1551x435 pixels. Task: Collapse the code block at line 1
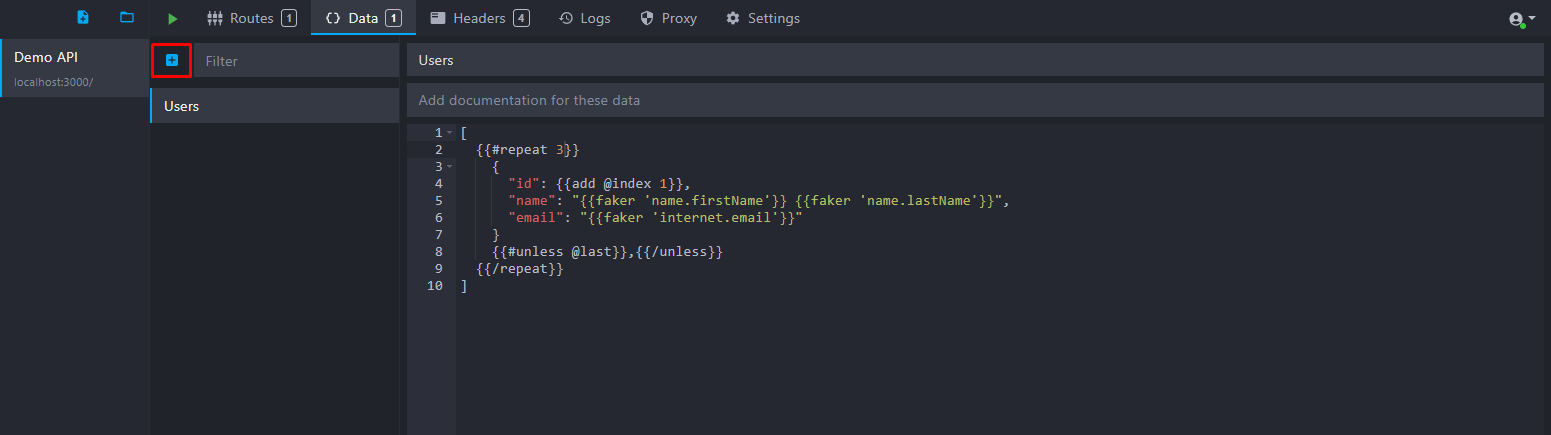pos(450,133)
